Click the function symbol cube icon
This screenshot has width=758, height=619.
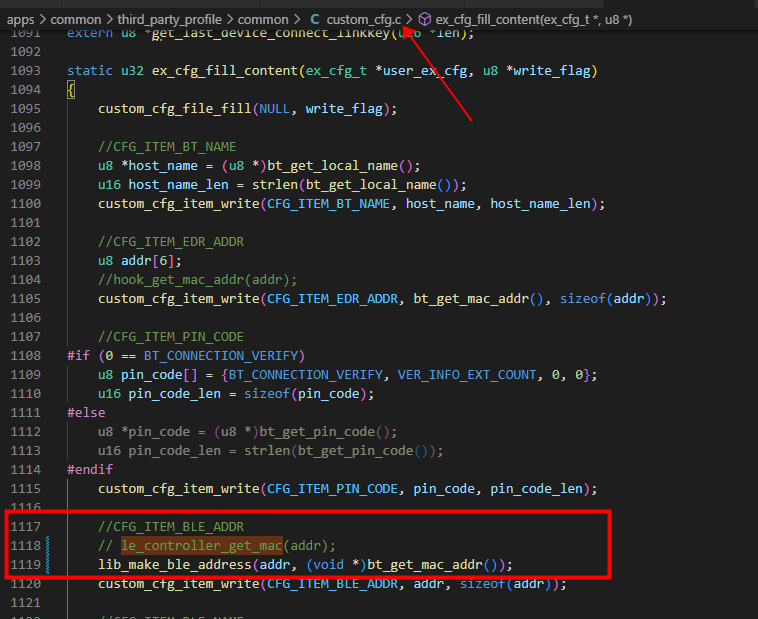click(x=424, y=19)
